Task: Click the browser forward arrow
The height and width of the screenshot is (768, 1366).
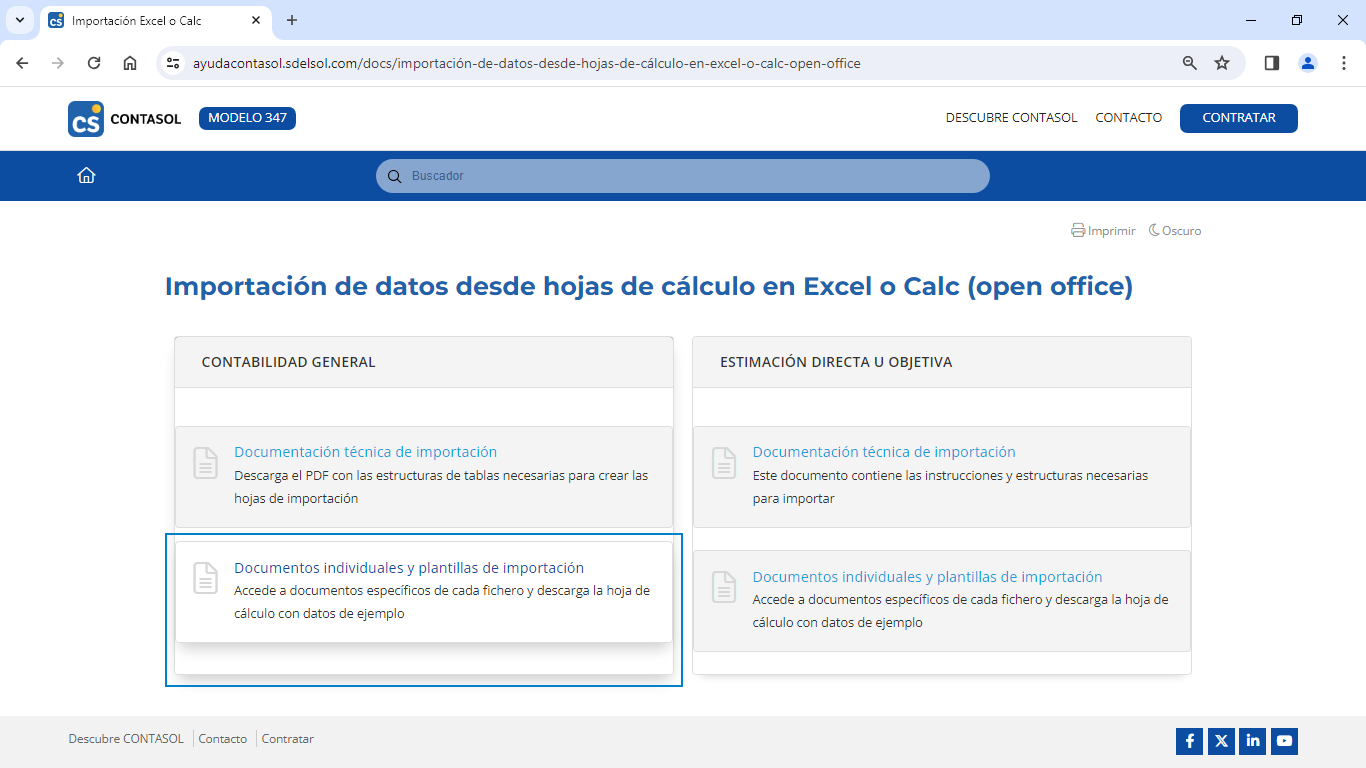Action: (58, 63)
